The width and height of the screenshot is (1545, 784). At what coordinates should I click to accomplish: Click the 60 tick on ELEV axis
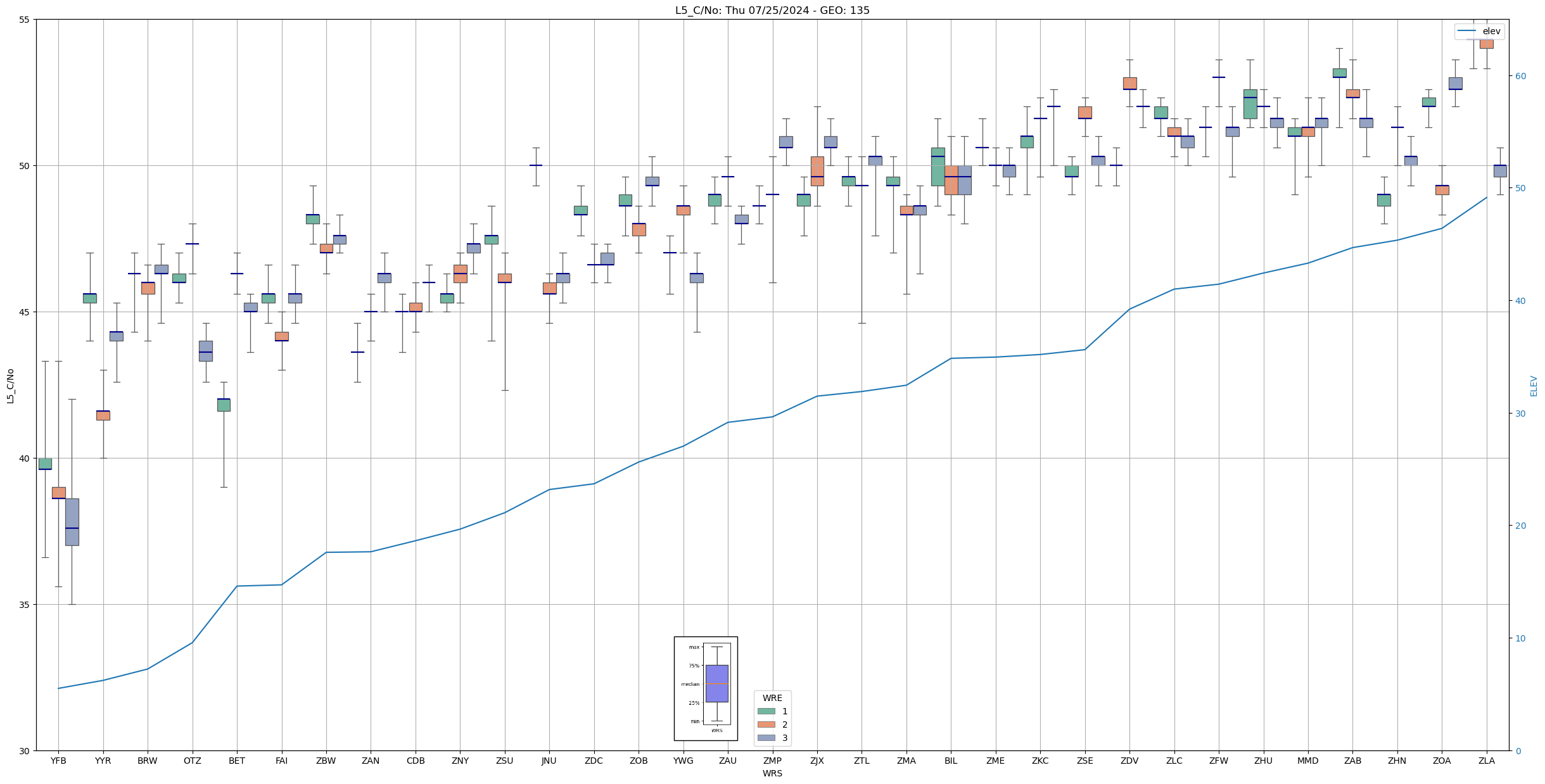coord(1520,76)
